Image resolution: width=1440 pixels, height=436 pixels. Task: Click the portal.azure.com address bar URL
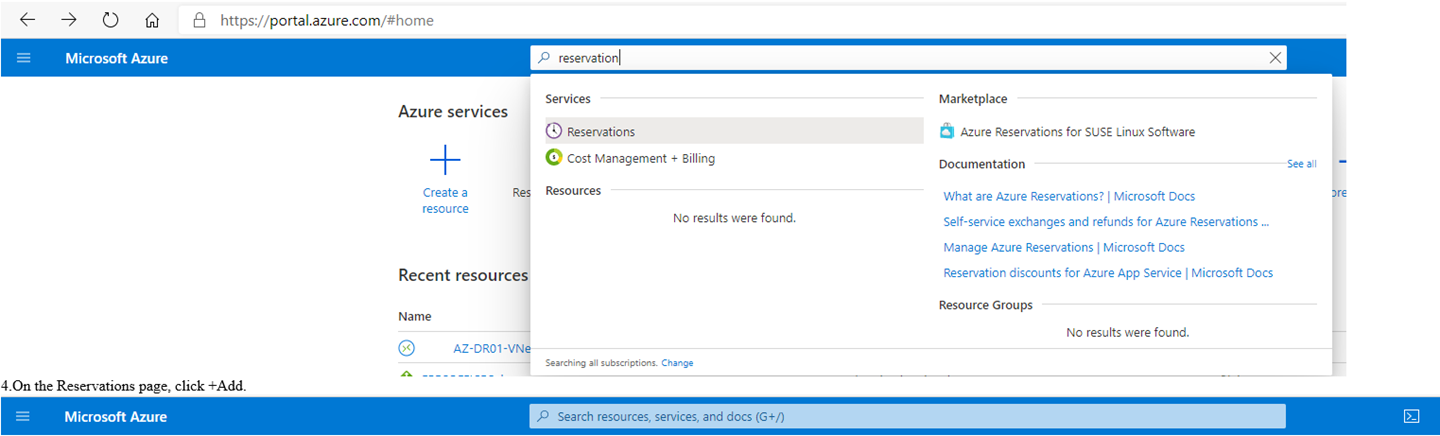[326, 20]
